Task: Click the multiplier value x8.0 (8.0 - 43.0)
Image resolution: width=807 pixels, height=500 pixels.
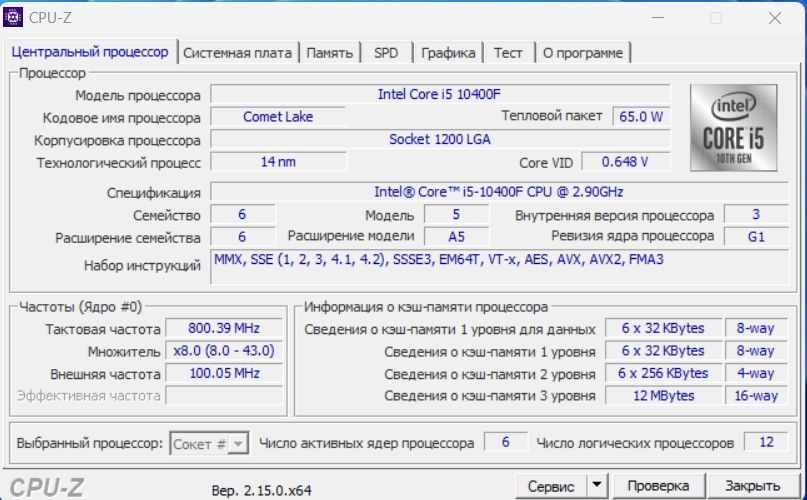Action: click(224, 351)
